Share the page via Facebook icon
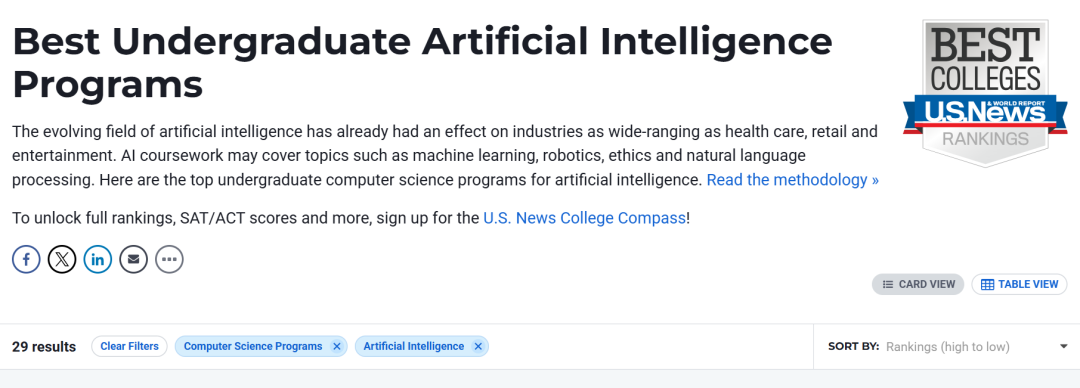Viewport: 1080px width, 388px height. 26,260
